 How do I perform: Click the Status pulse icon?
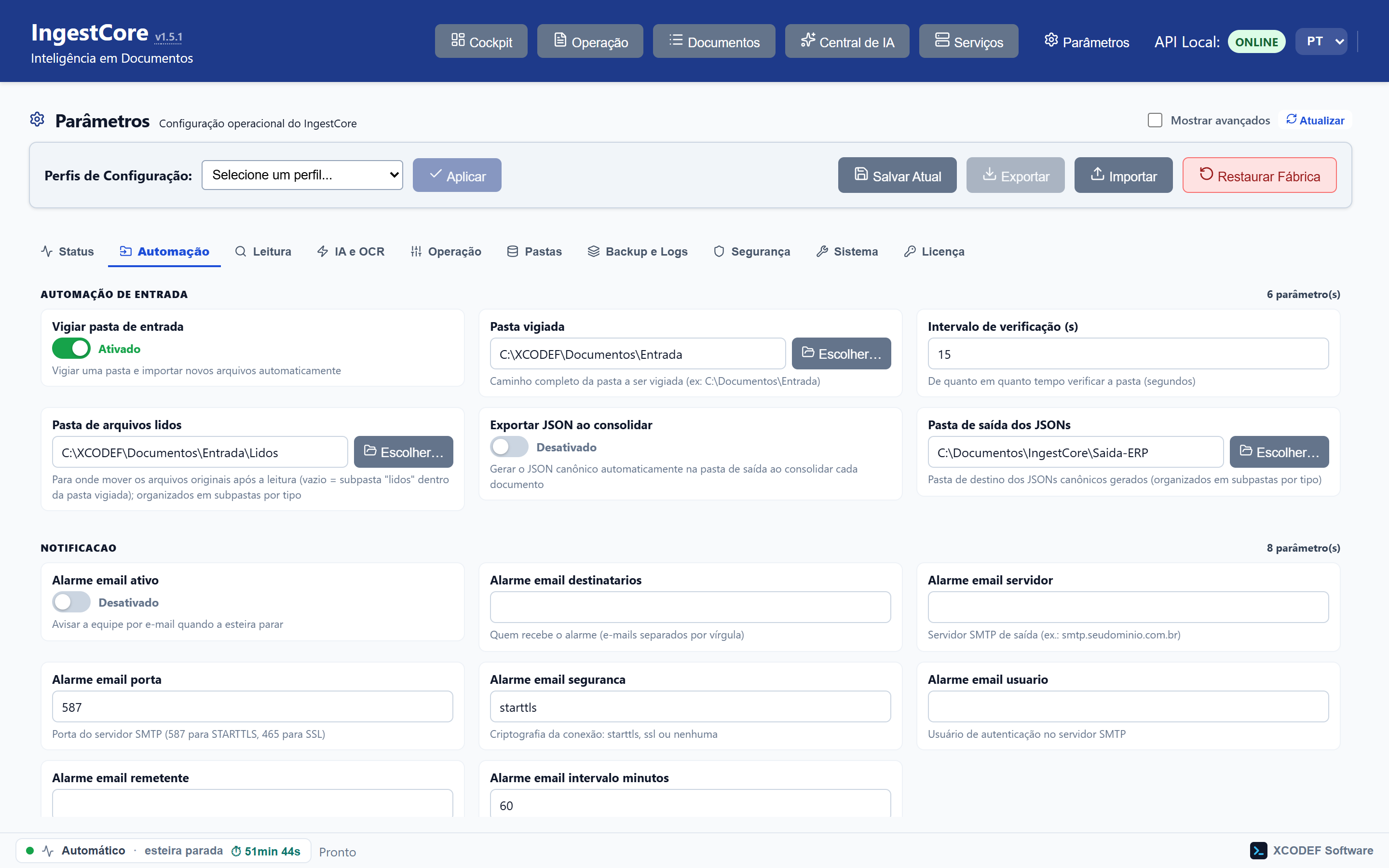pos(47,251)
